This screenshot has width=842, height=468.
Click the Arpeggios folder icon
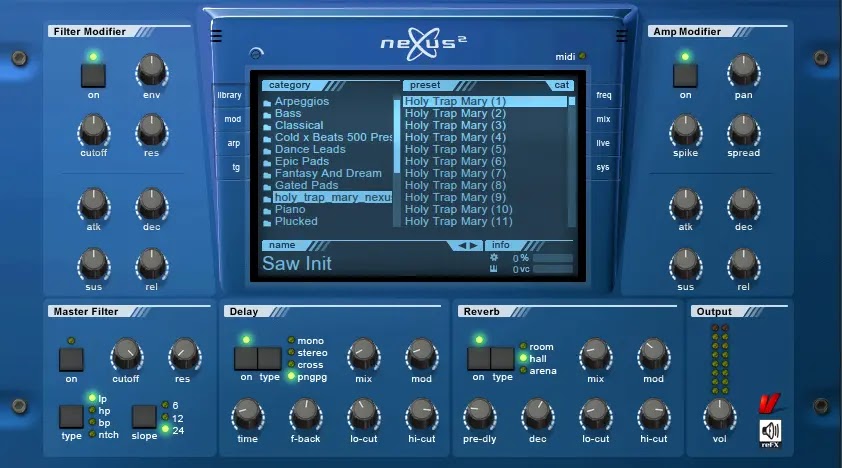pyautogui.click(x=267, y=103)
